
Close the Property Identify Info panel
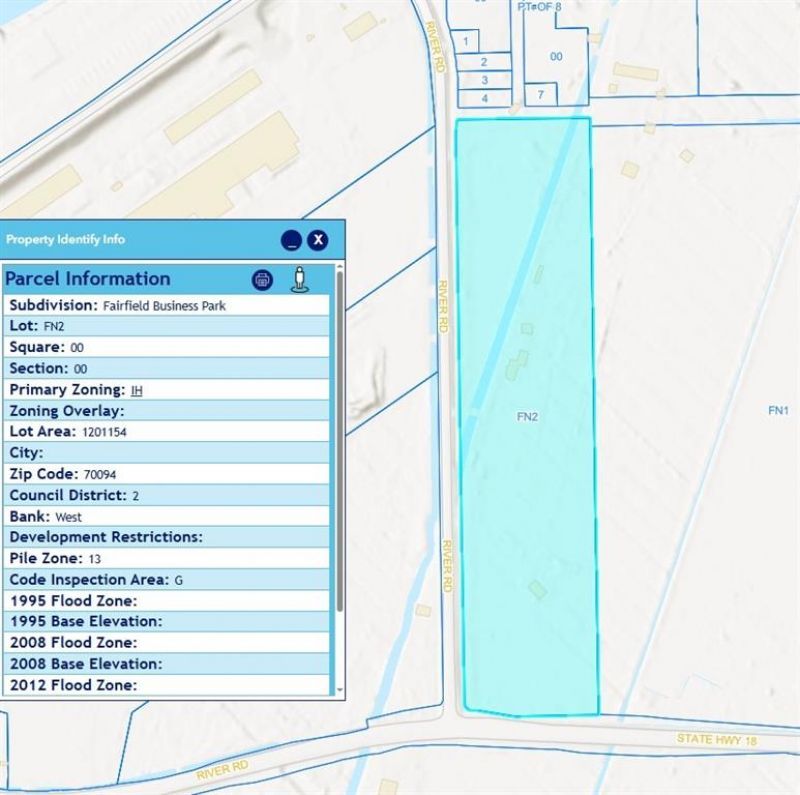(317, 240)
